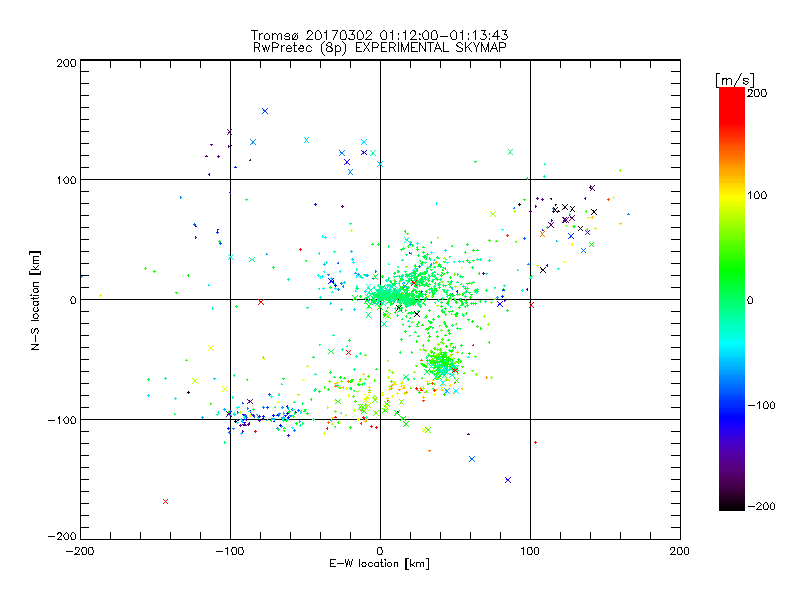Screen dimensions: 800x600
Task: Click the '100' label beside the colorbar
Action: pos(757,195)
